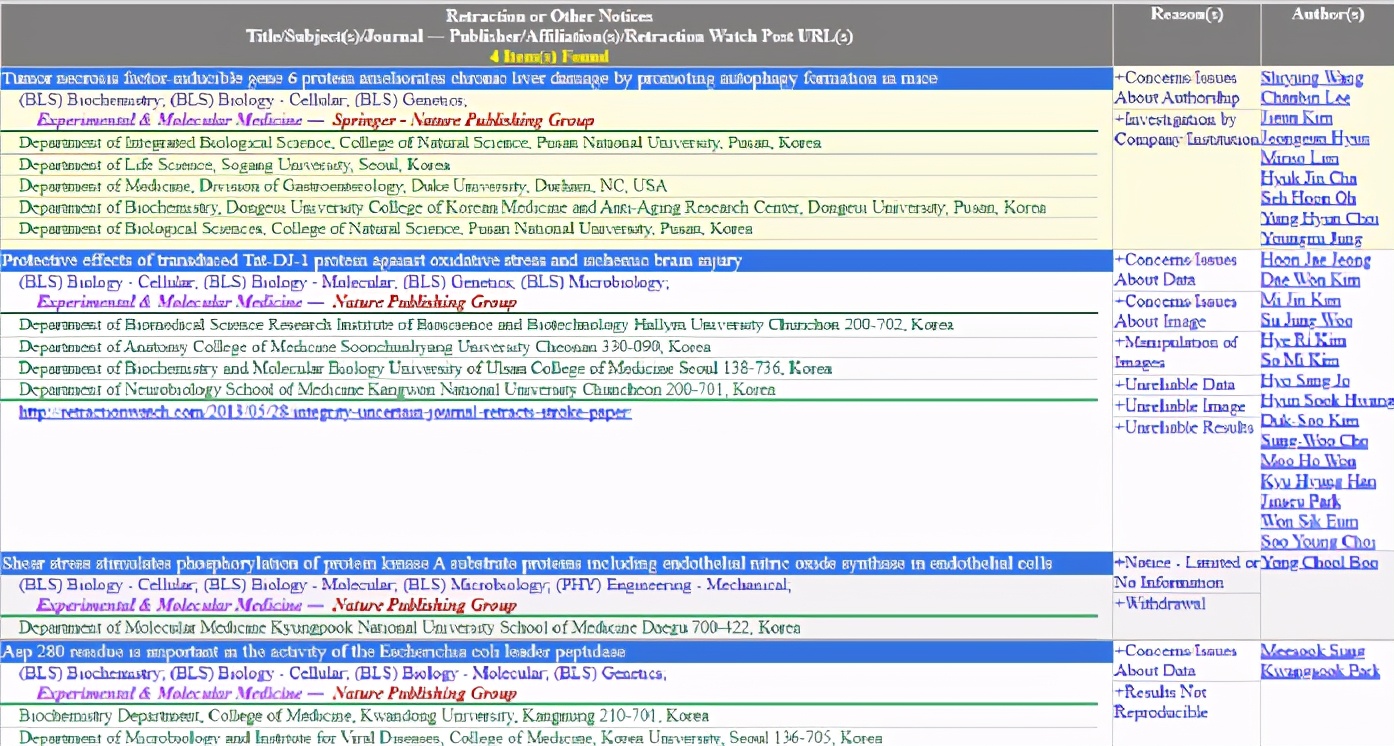Click the Retraction or Other Notices heading
This screenshot has width=1394, height=746.
549,16
